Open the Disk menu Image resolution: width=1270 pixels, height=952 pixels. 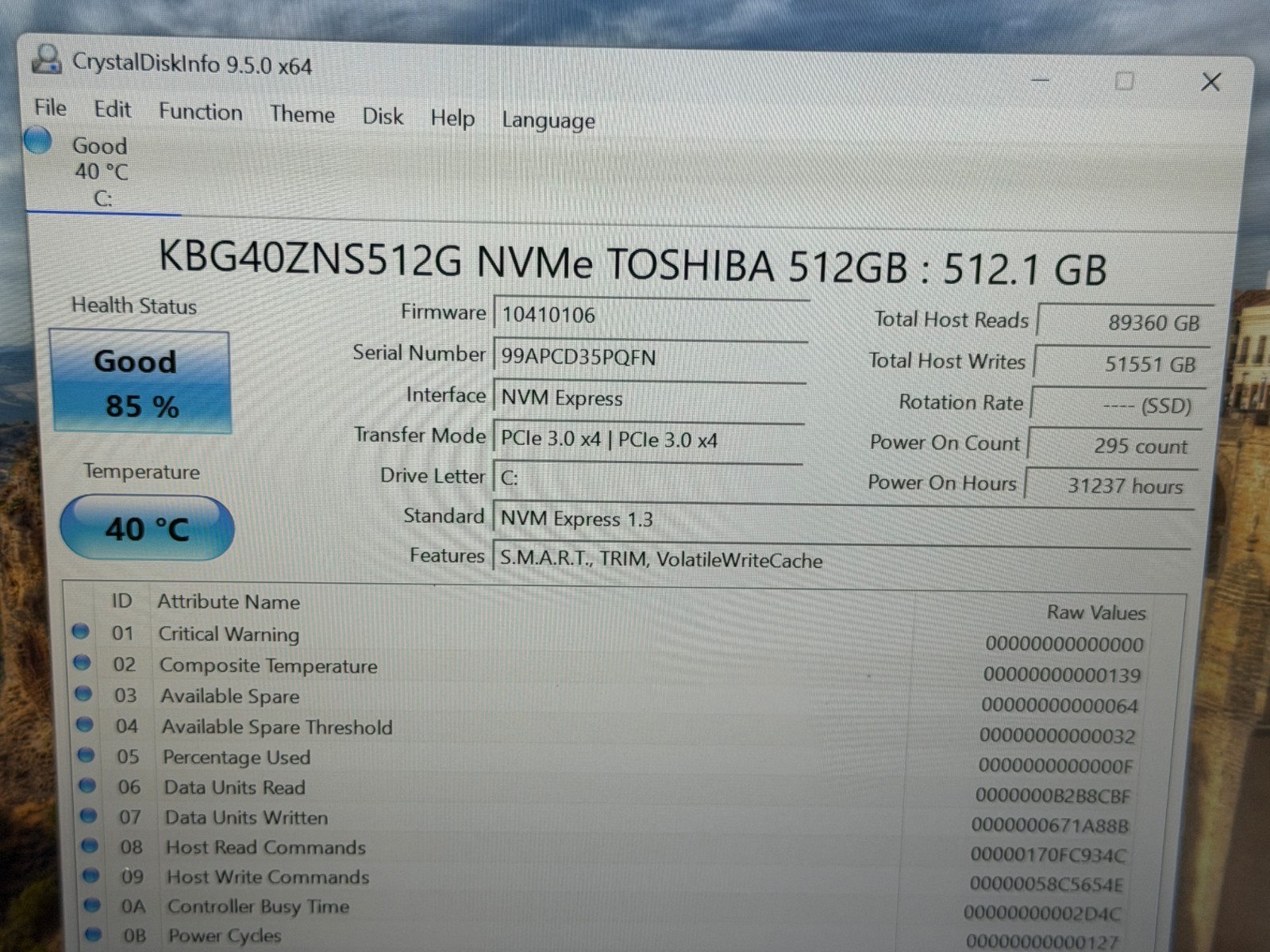point(383,117)
